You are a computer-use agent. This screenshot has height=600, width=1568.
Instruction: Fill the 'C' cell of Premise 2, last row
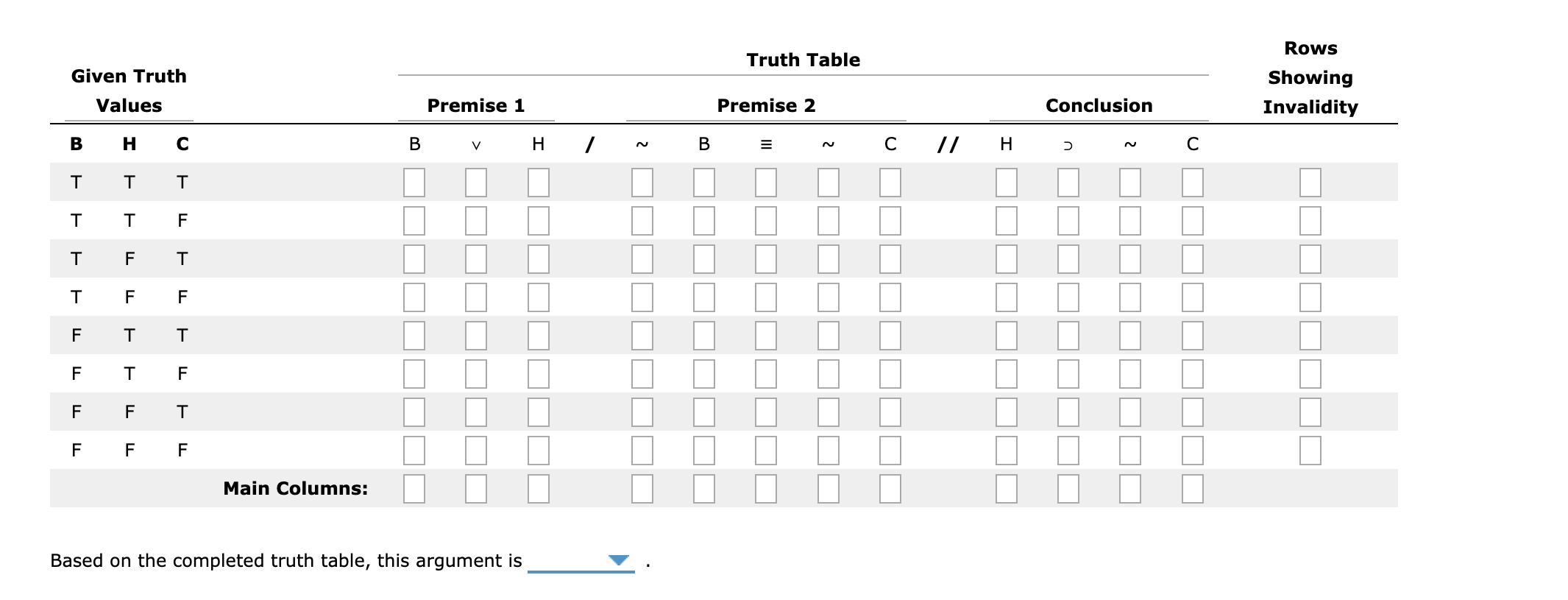point(890,450)
